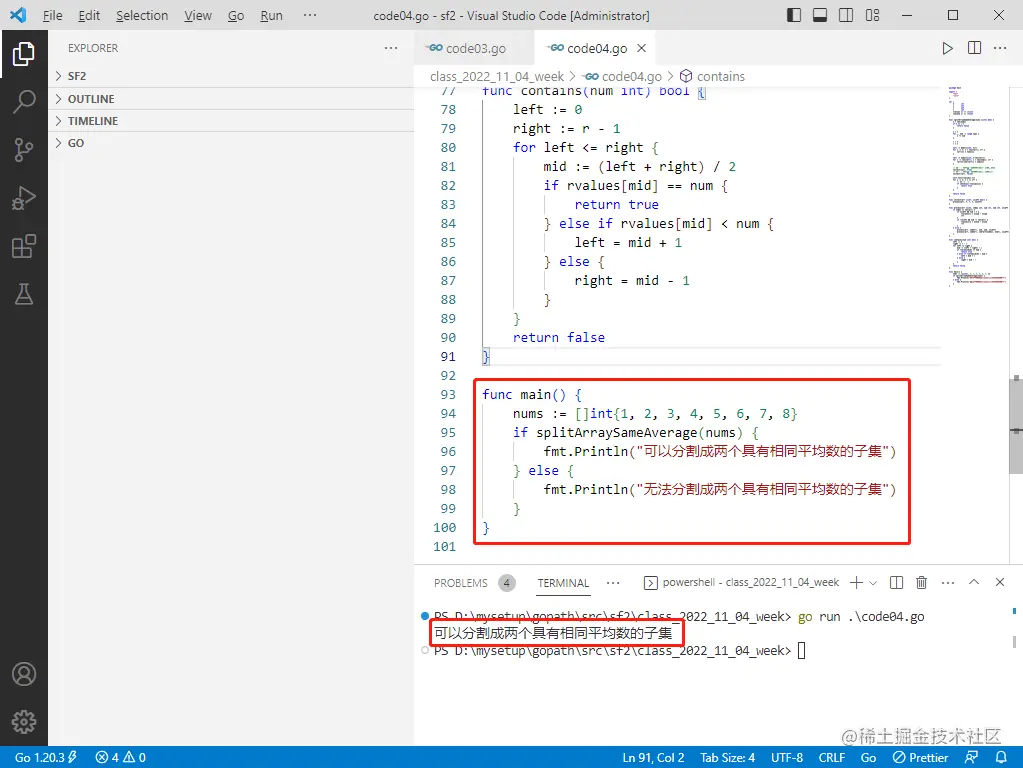This screenshot has width=1023, height=768.
Task: Toggle Panel visibility from title bar
Action: tap(820, 15)
